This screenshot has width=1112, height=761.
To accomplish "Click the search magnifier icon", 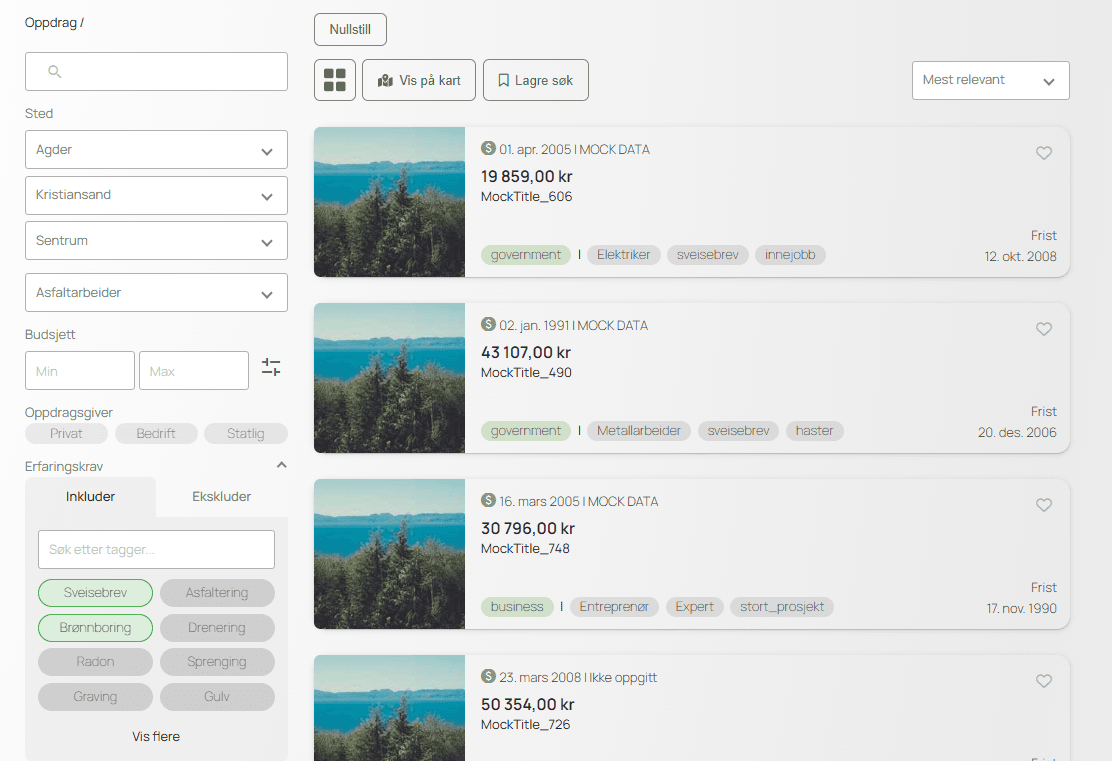I will (x=55, y=72).
